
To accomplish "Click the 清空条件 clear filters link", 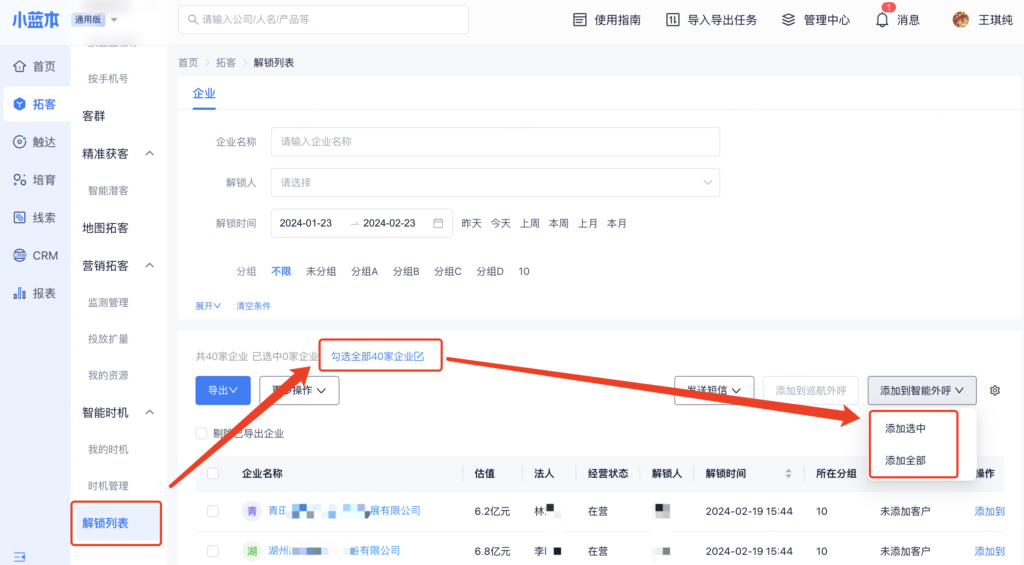I will [253, 306].
